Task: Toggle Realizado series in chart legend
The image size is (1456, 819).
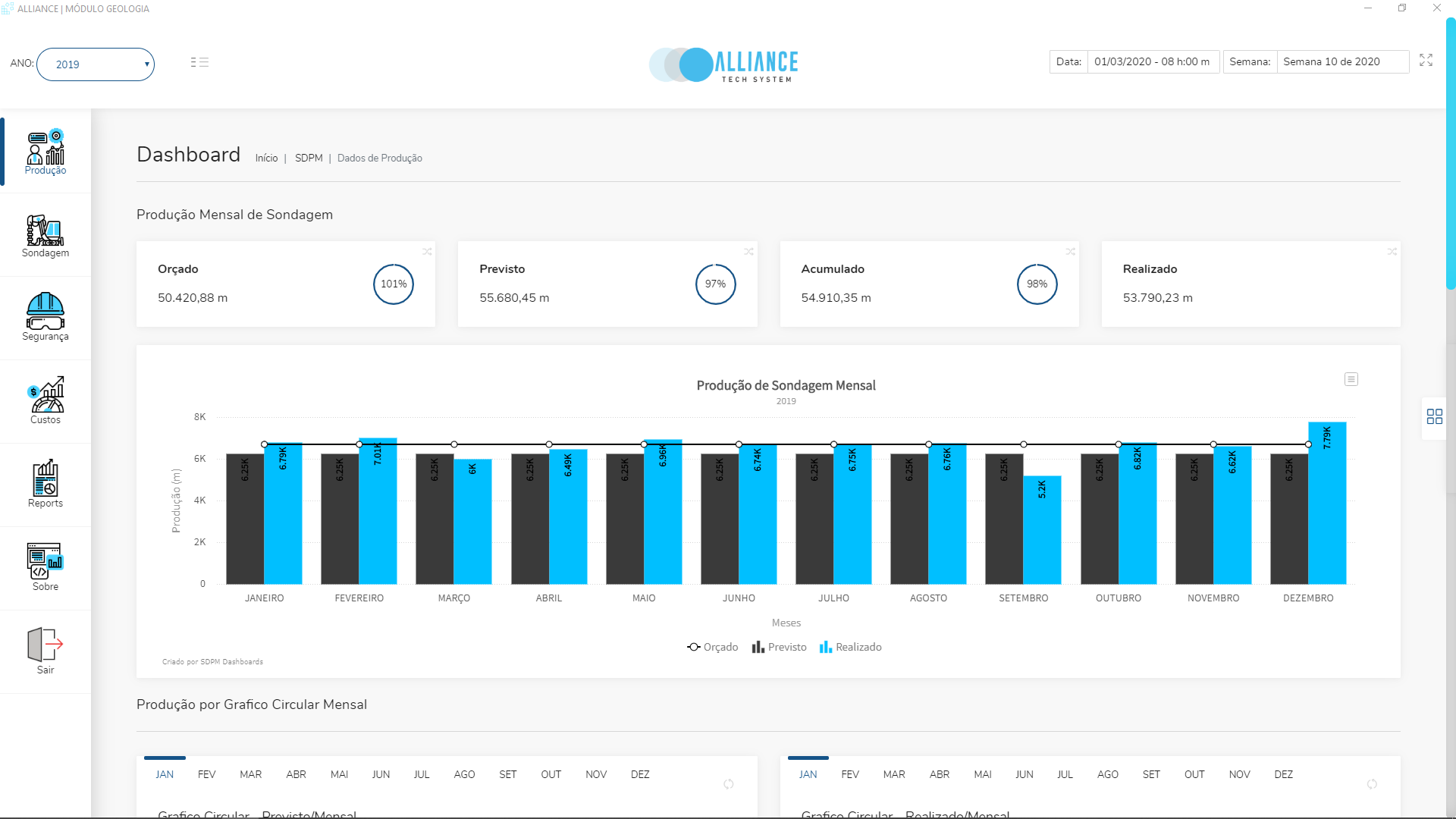Action: [x=850, y=647]
